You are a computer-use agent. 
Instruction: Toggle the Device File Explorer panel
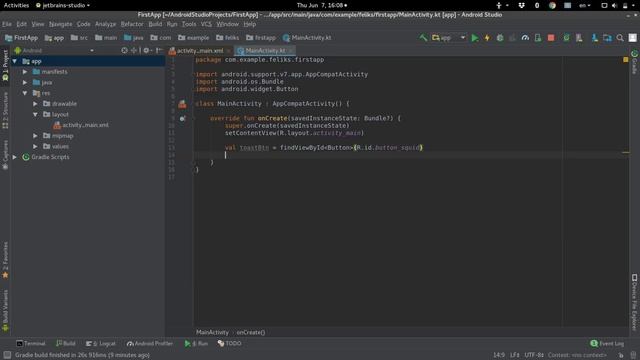click(634, 302)
